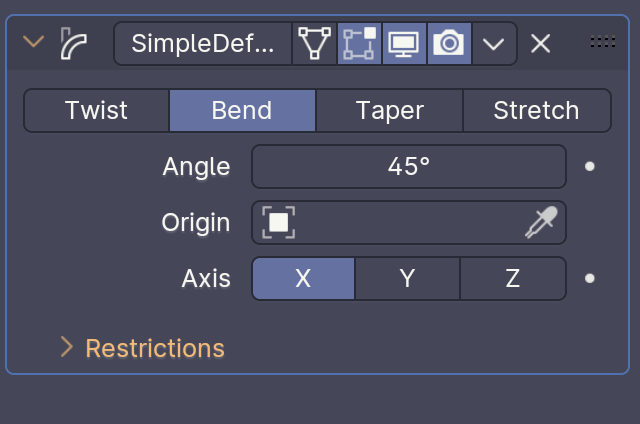Toggle On Cage vertex display icon

coord(315,44)
